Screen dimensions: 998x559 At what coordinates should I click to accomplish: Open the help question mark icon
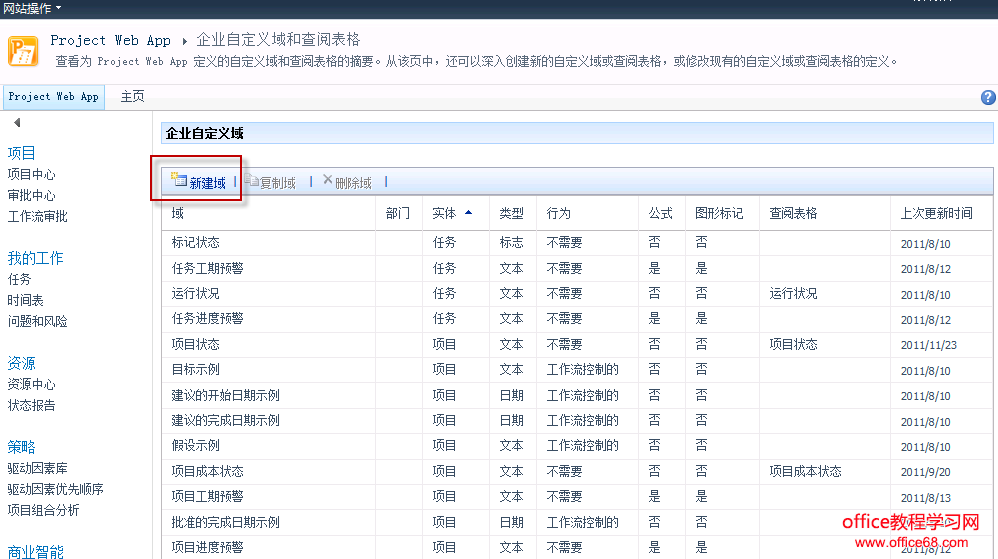[x=988, y=97]
